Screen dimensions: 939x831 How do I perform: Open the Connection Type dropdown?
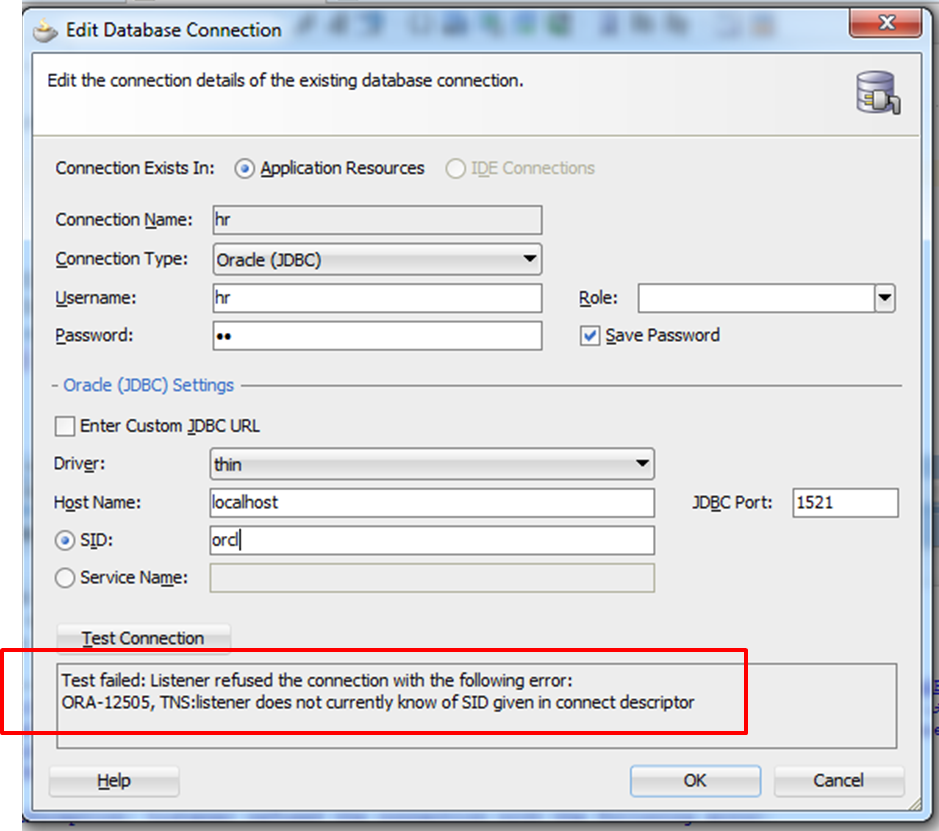(x=378, y=260)
